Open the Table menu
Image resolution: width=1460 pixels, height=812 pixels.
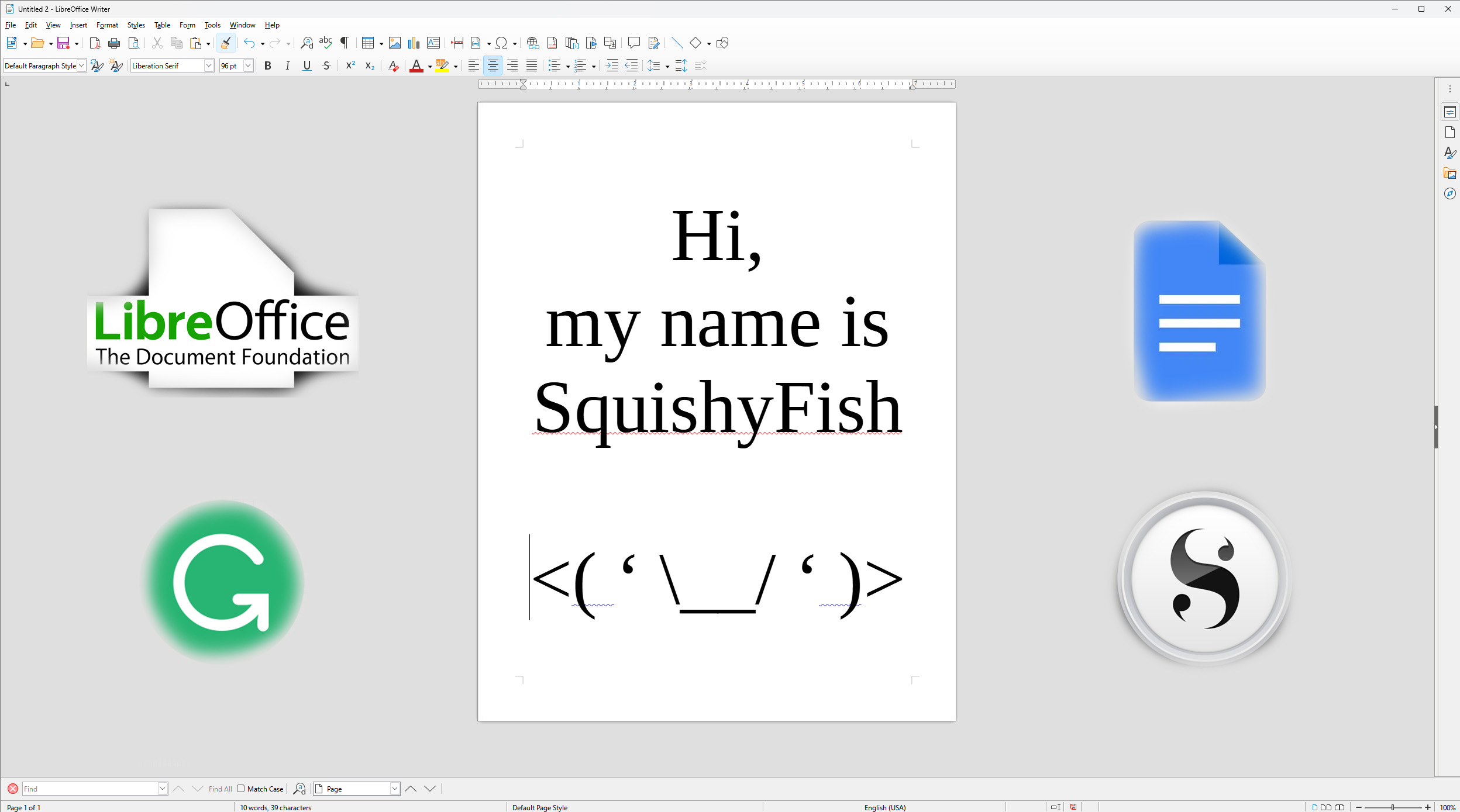(x=162, y=25)
